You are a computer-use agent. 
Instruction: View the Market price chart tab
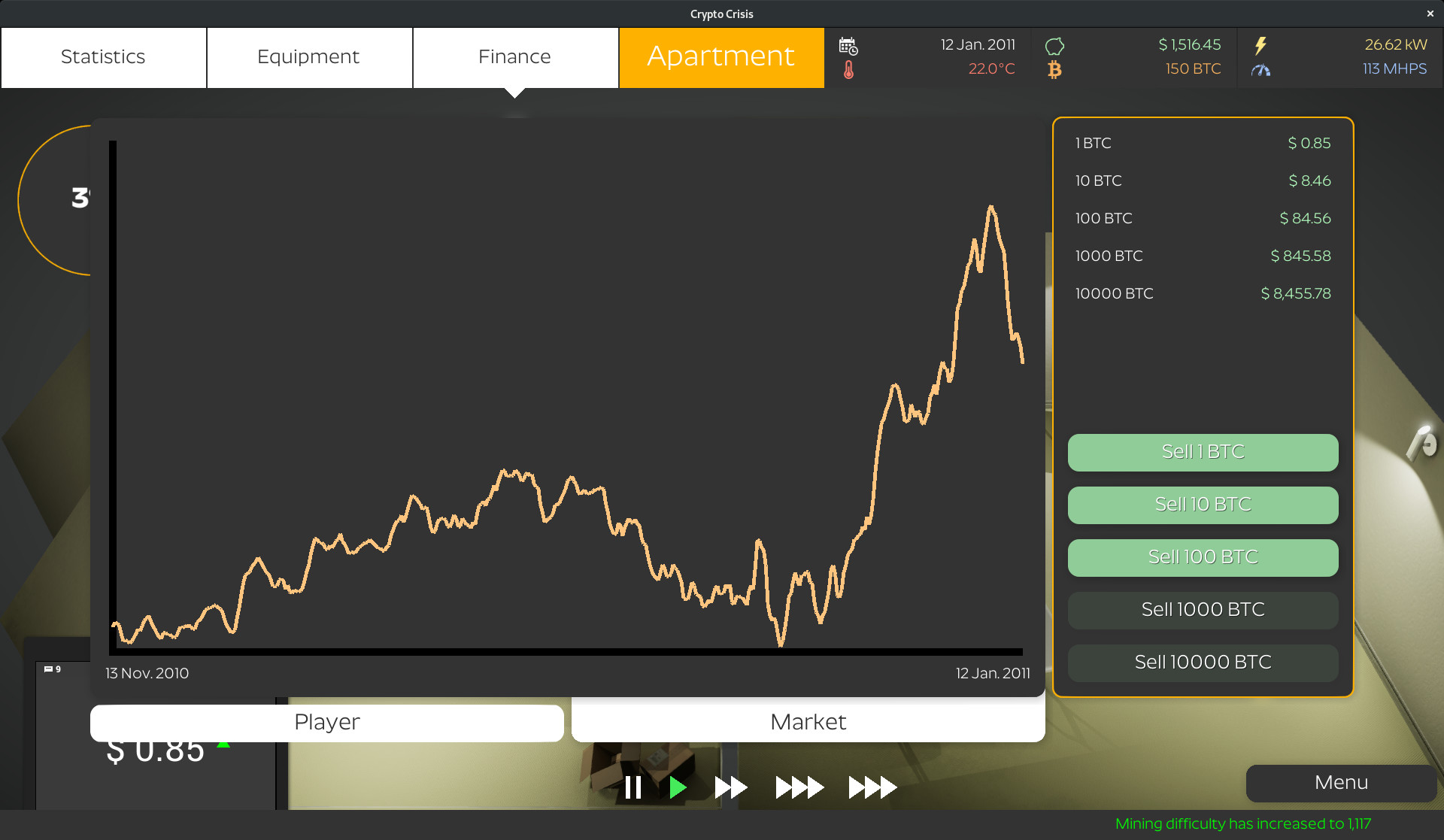pyautogui.click(x=808, y=721)
